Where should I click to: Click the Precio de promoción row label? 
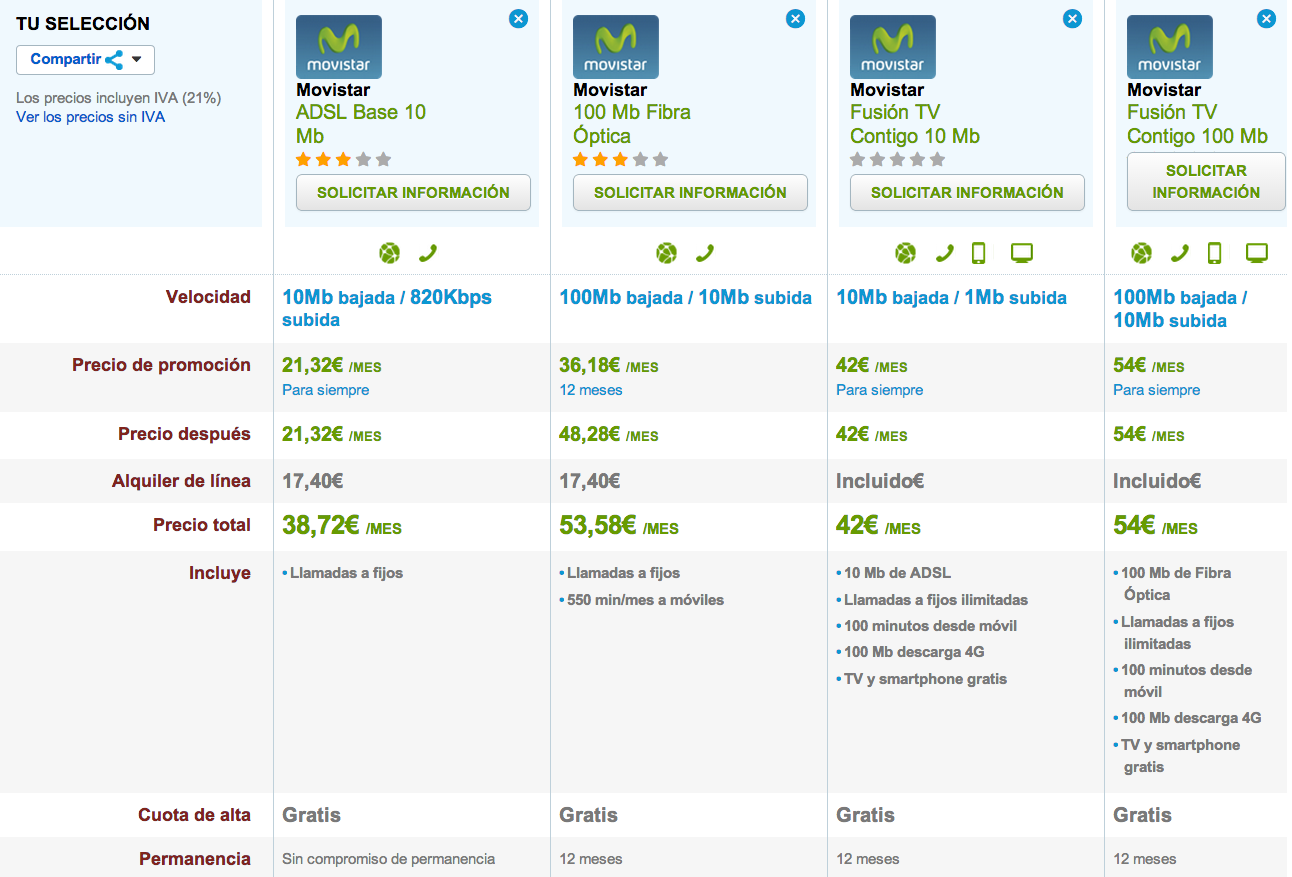161,365
